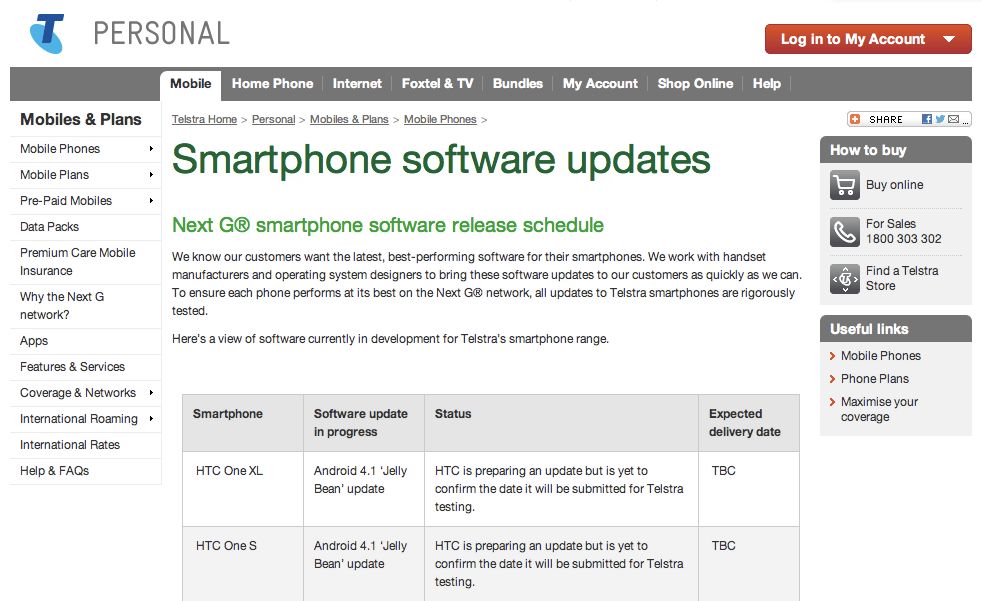Click the Buy online shopping cart icon
Screen dimensions: 982x601
coord(845,184)
